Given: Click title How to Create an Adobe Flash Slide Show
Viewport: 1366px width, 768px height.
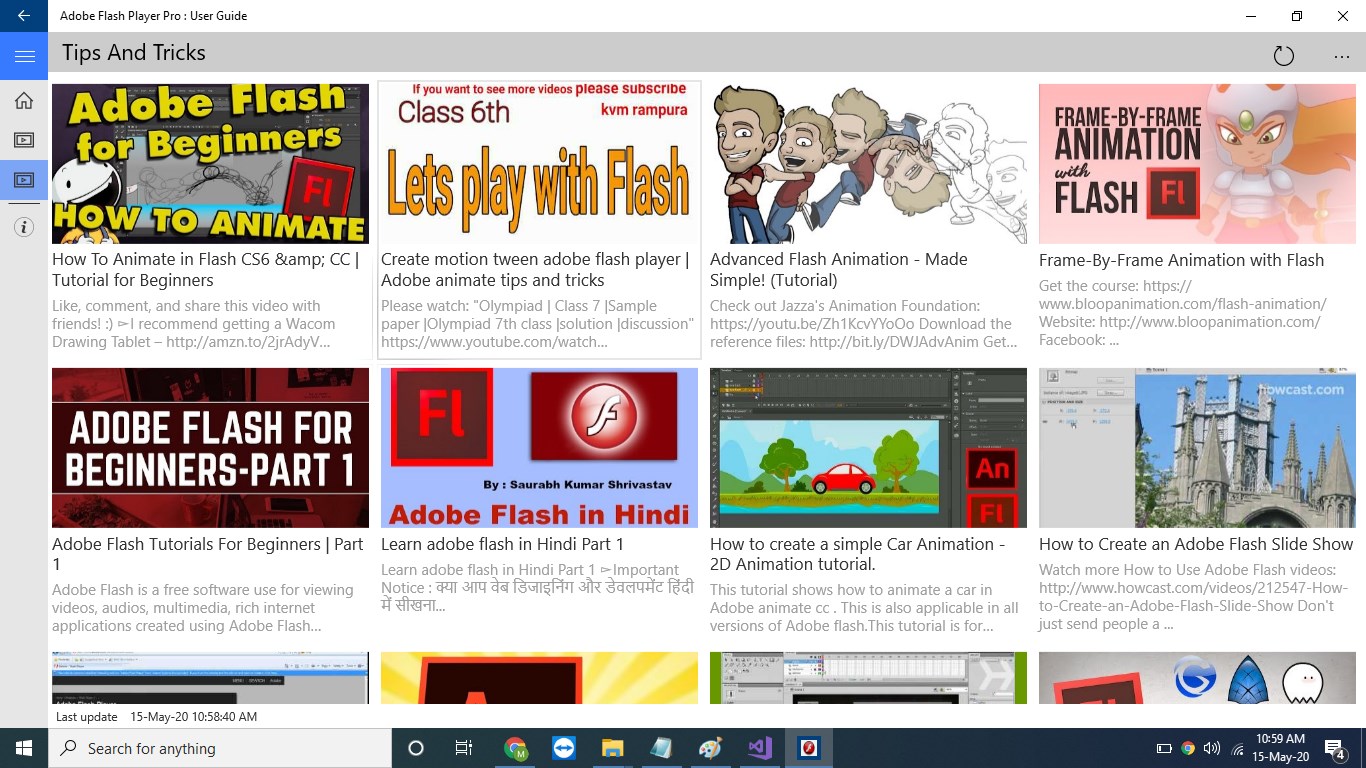Looking at the screenshot, I should pyautogui.click(x=1196, y=544).
